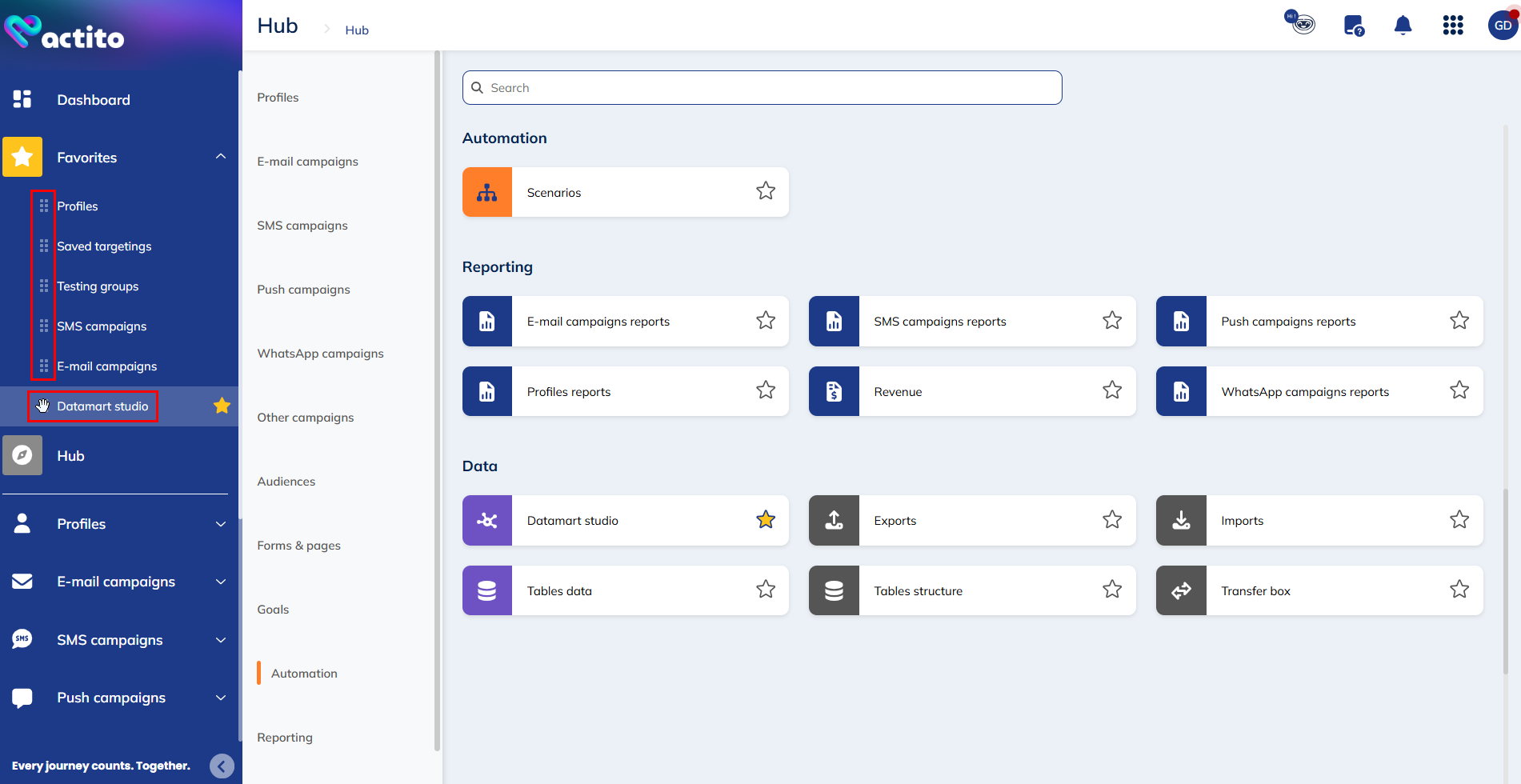Go to the Dashboard
Image resolution: width=1521 pixels, height=784 pixels.
[94, 99]
